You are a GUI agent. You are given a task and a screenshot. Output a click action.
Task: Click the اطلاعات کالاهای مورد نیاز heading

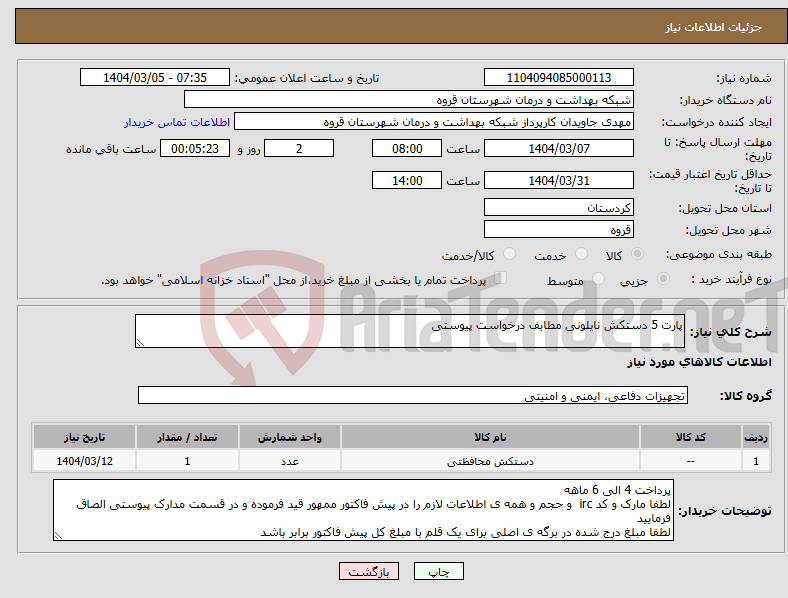(699, 362)
